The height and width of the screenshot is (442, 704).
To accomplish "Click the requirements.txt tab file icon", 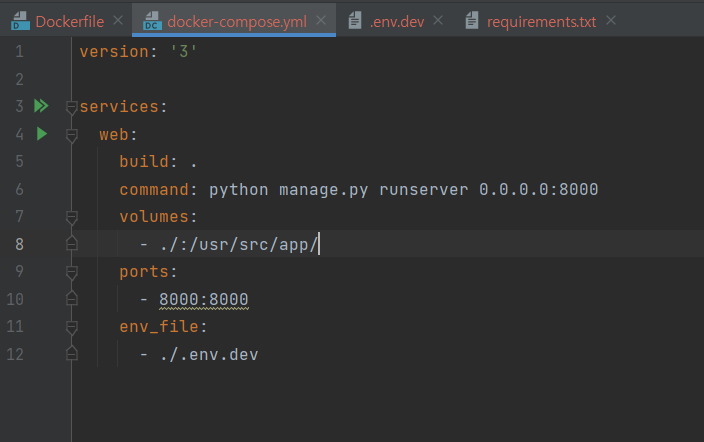I will point(472,21).
